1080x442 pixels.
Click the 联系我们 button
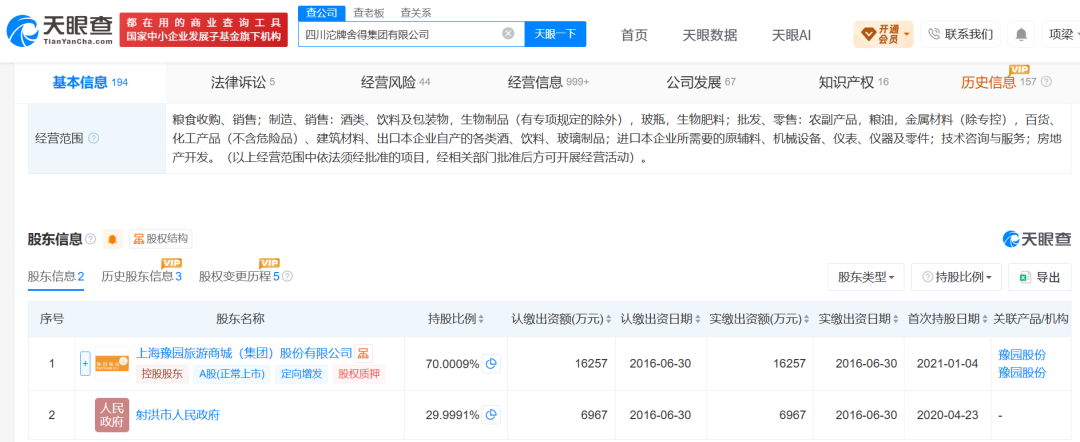point(961,34)
